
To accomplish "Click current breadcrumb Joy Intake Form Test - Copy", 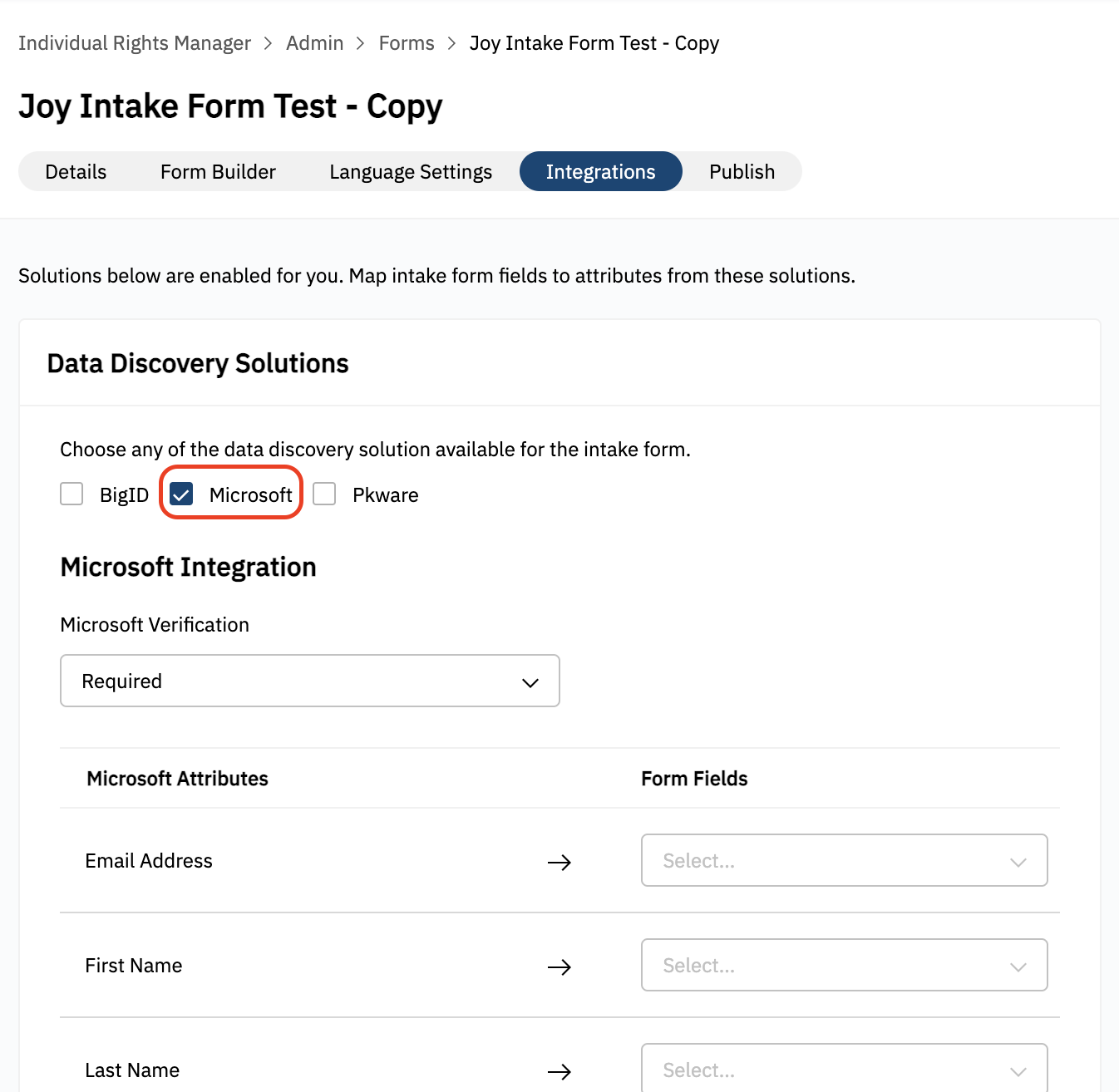I will [594, 43].
